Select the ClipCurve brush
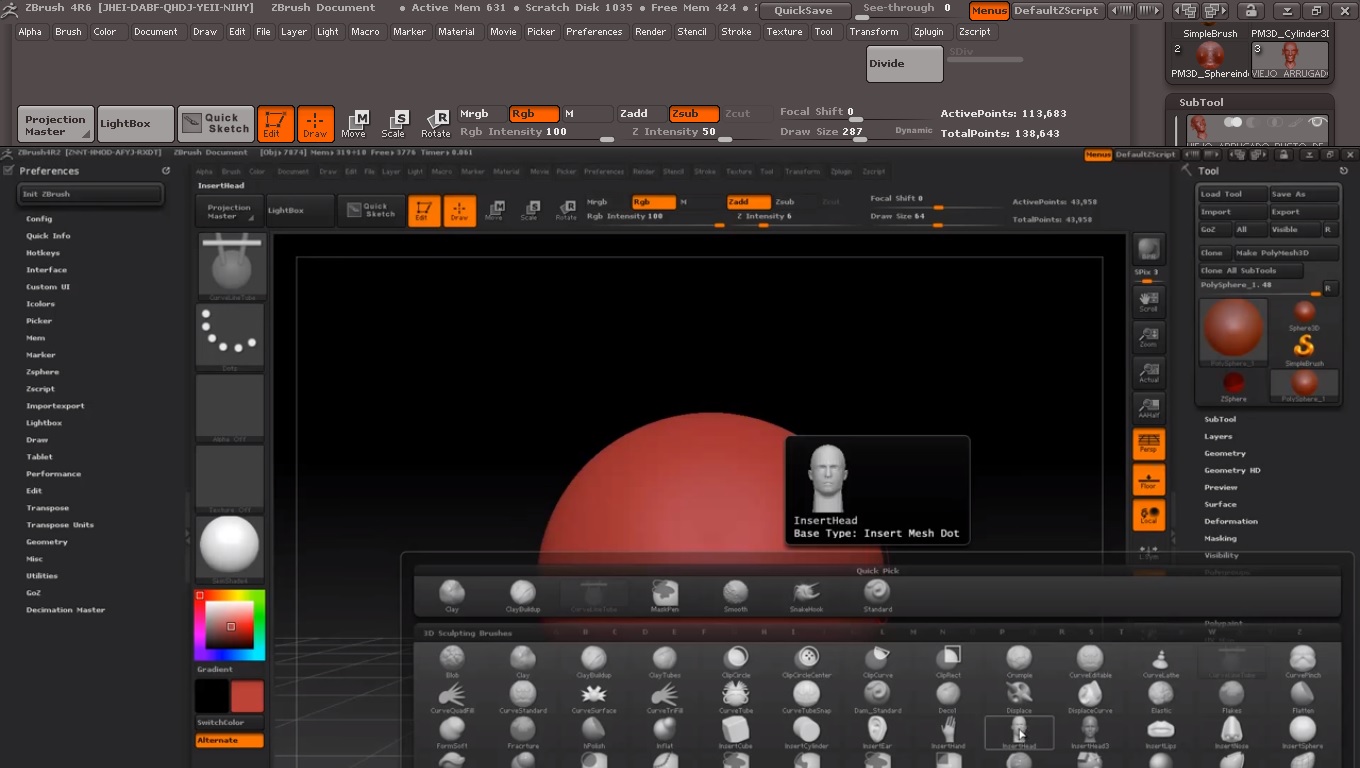 877,662
